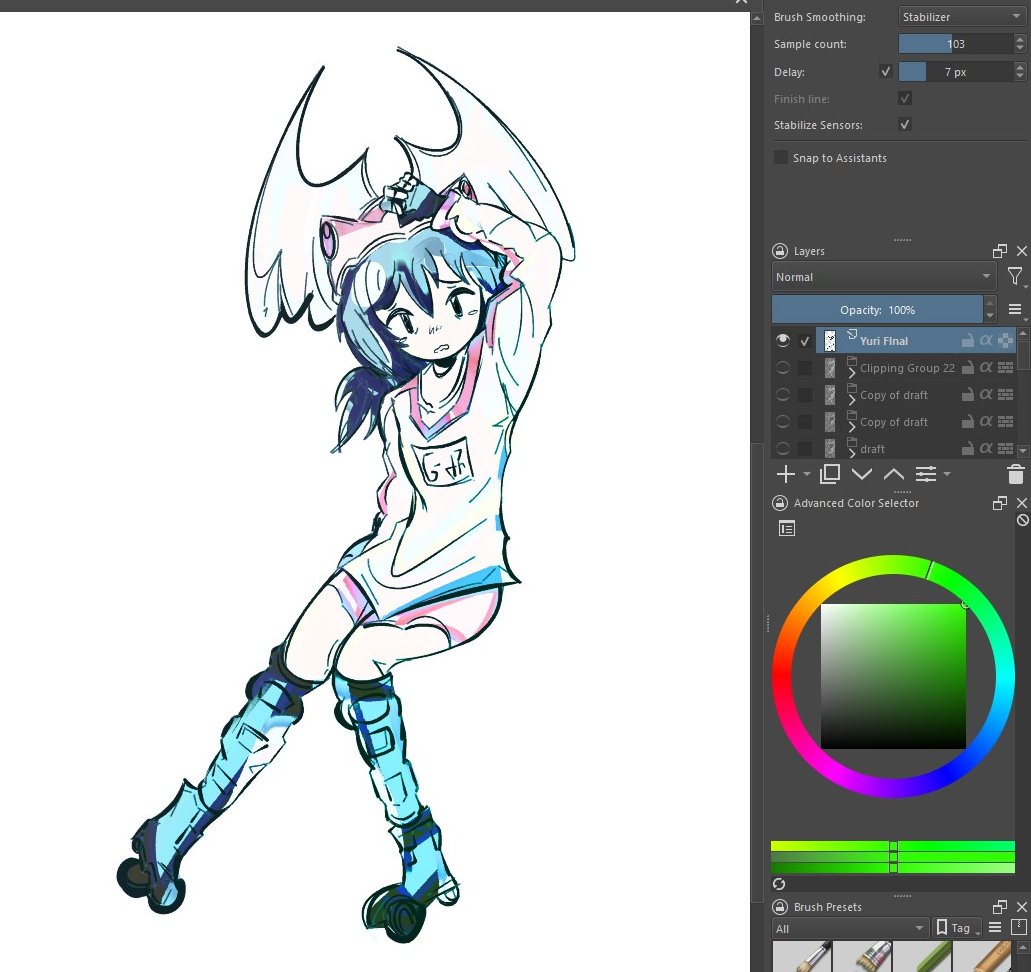Open the Layers panel hamburger options

click(x=1015, y=309)
